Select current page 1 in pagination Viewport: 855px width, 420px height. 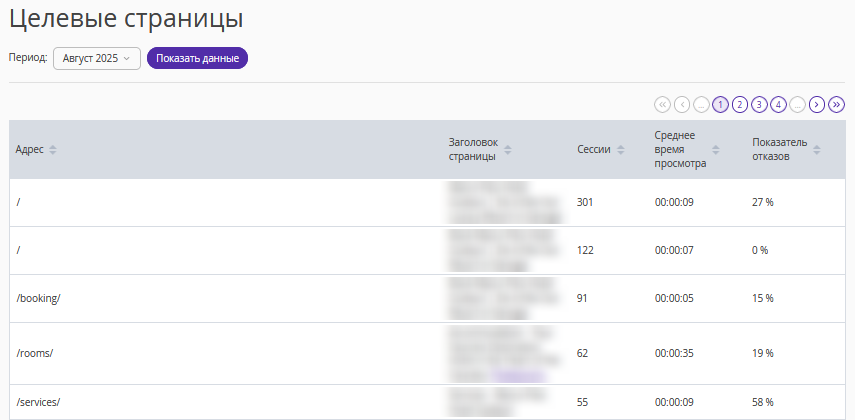coord(720,104)
